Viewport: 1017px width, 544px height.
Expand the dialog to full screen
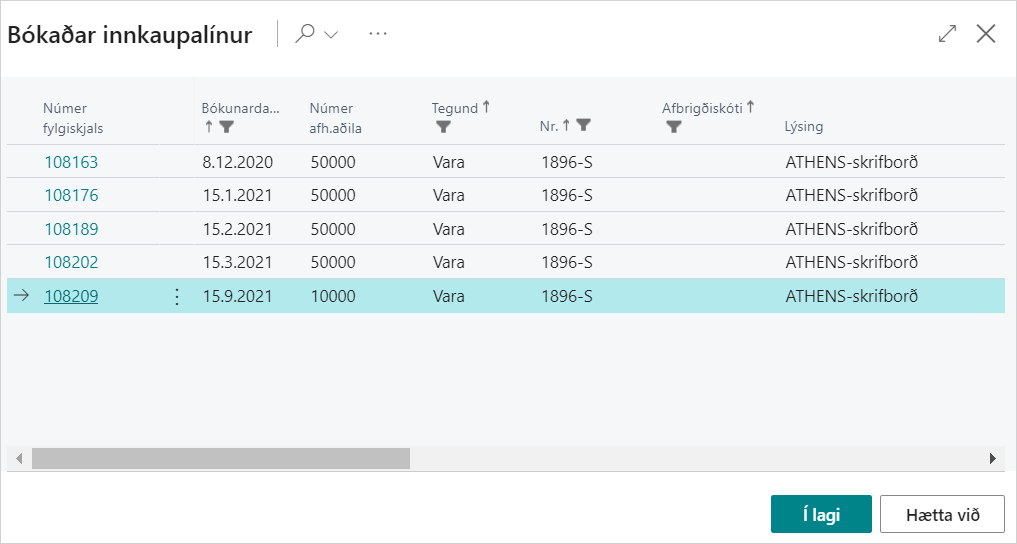point(947,34)
